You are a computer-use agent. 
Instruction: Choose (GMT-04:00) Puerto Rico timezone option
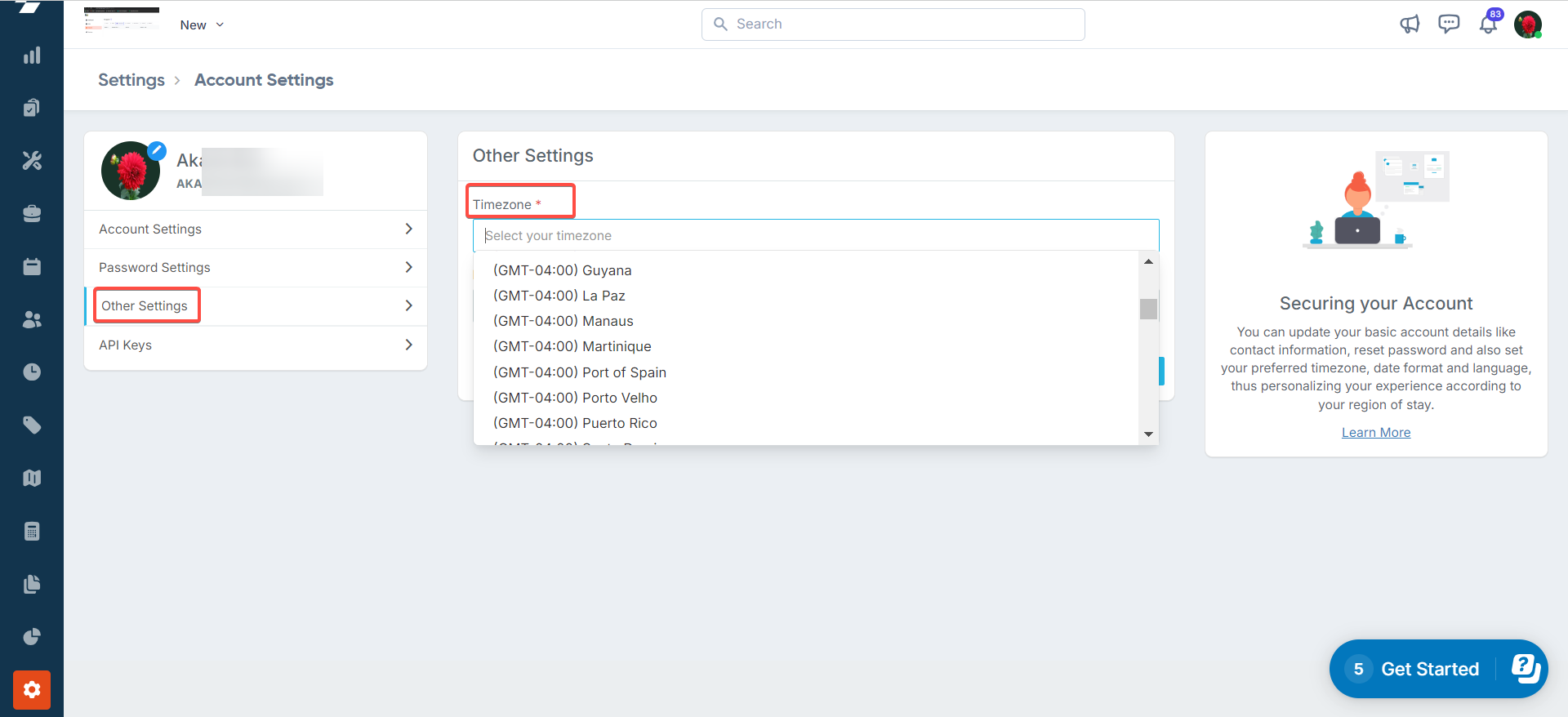pos(575,423)
